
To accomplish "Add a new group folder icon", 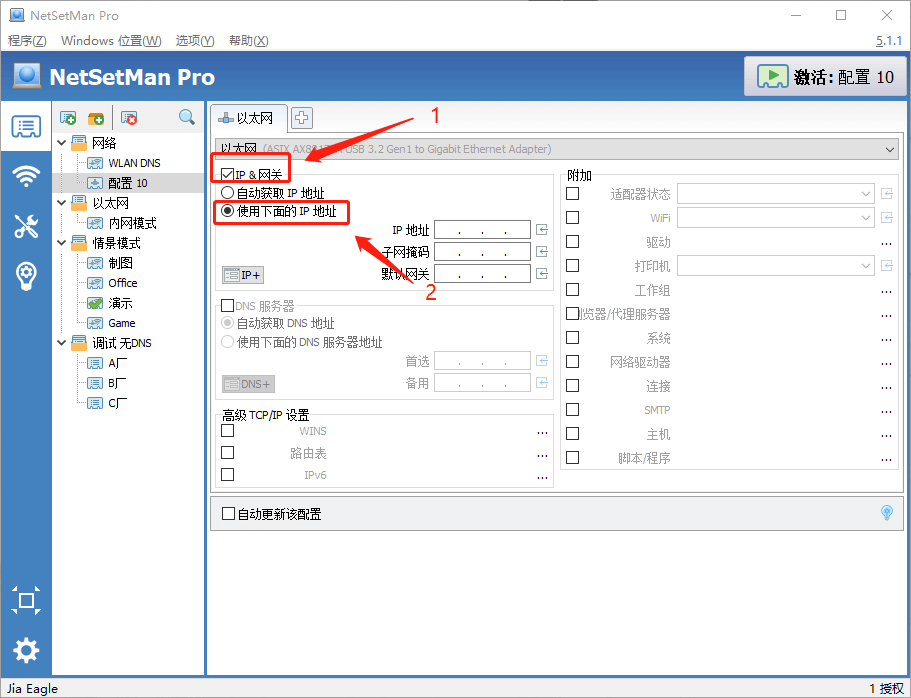I will (96, 118).
